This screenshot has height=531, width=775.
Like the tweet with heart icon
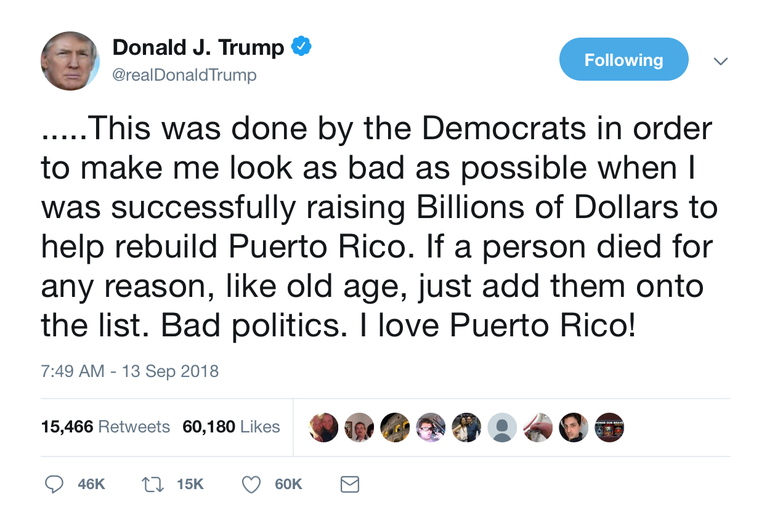(x=251, y=485)
